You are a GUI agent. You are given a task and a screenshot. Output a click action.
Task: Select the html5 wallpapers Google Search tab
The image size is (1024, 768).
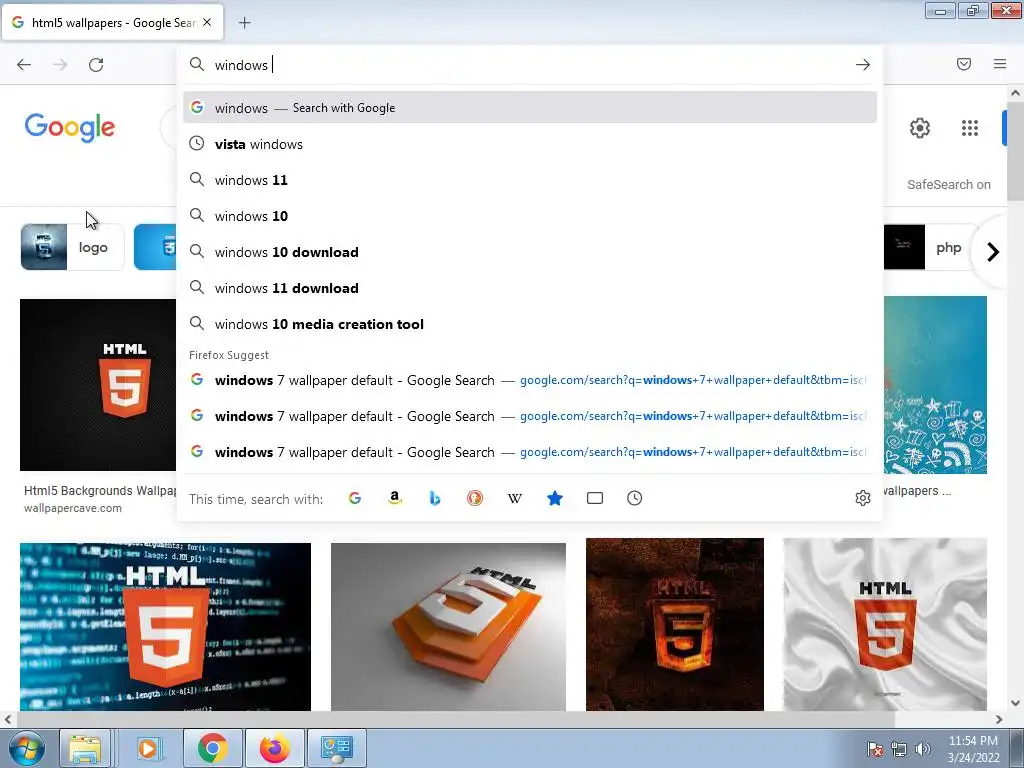[x=112, y=23]
